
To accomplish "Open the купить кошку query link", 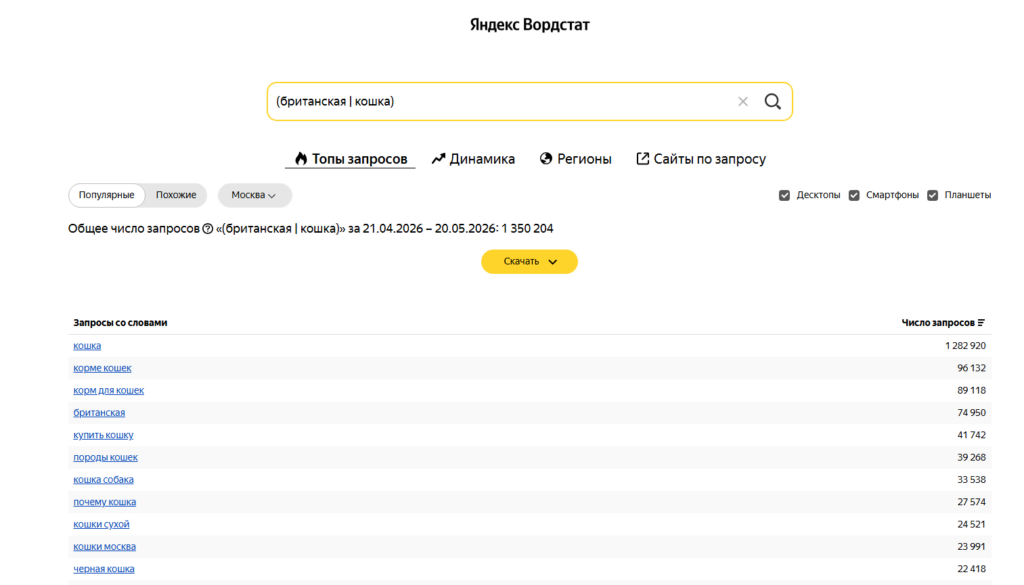I will coord(103,435).
